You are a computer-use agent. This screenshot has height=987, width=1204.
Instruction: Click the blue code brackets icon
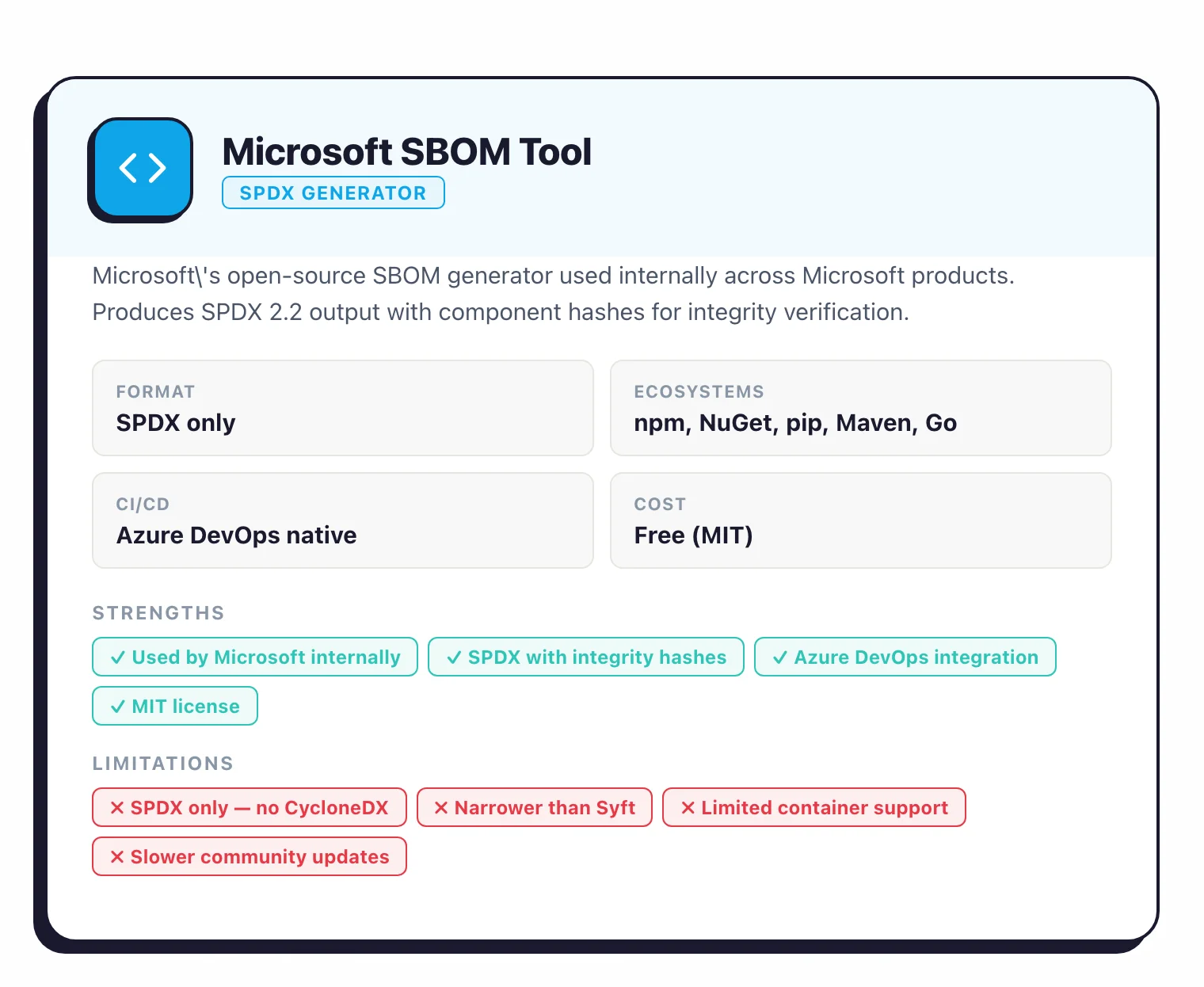(x=141, y=167)
